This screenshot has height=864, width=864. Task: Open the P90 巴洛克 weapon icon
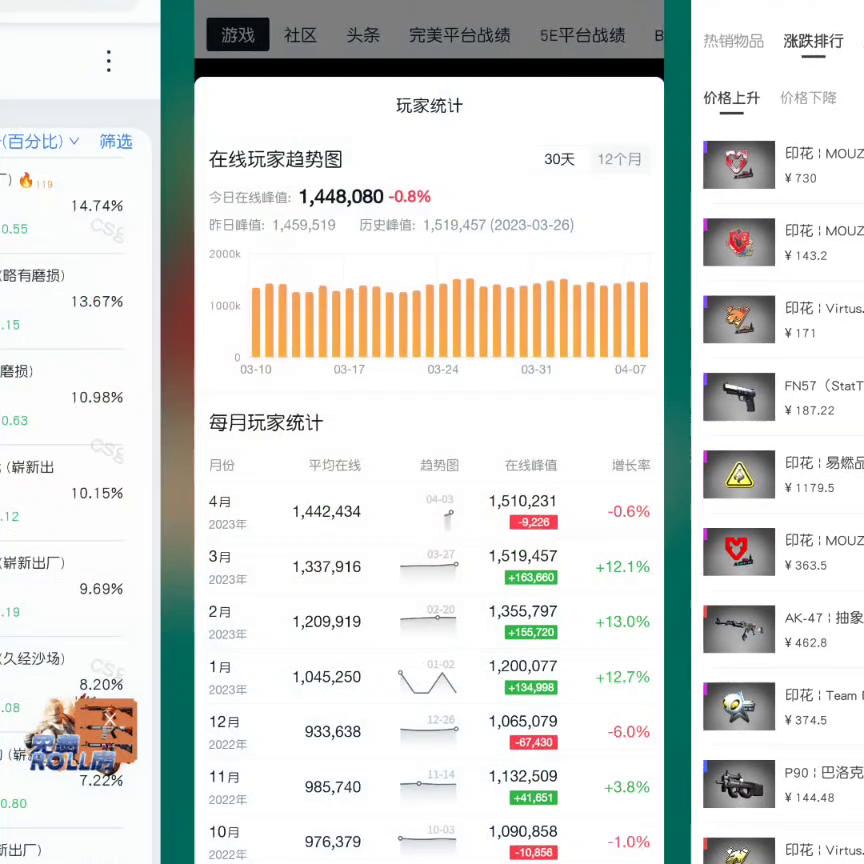click(x=739, y=784)
